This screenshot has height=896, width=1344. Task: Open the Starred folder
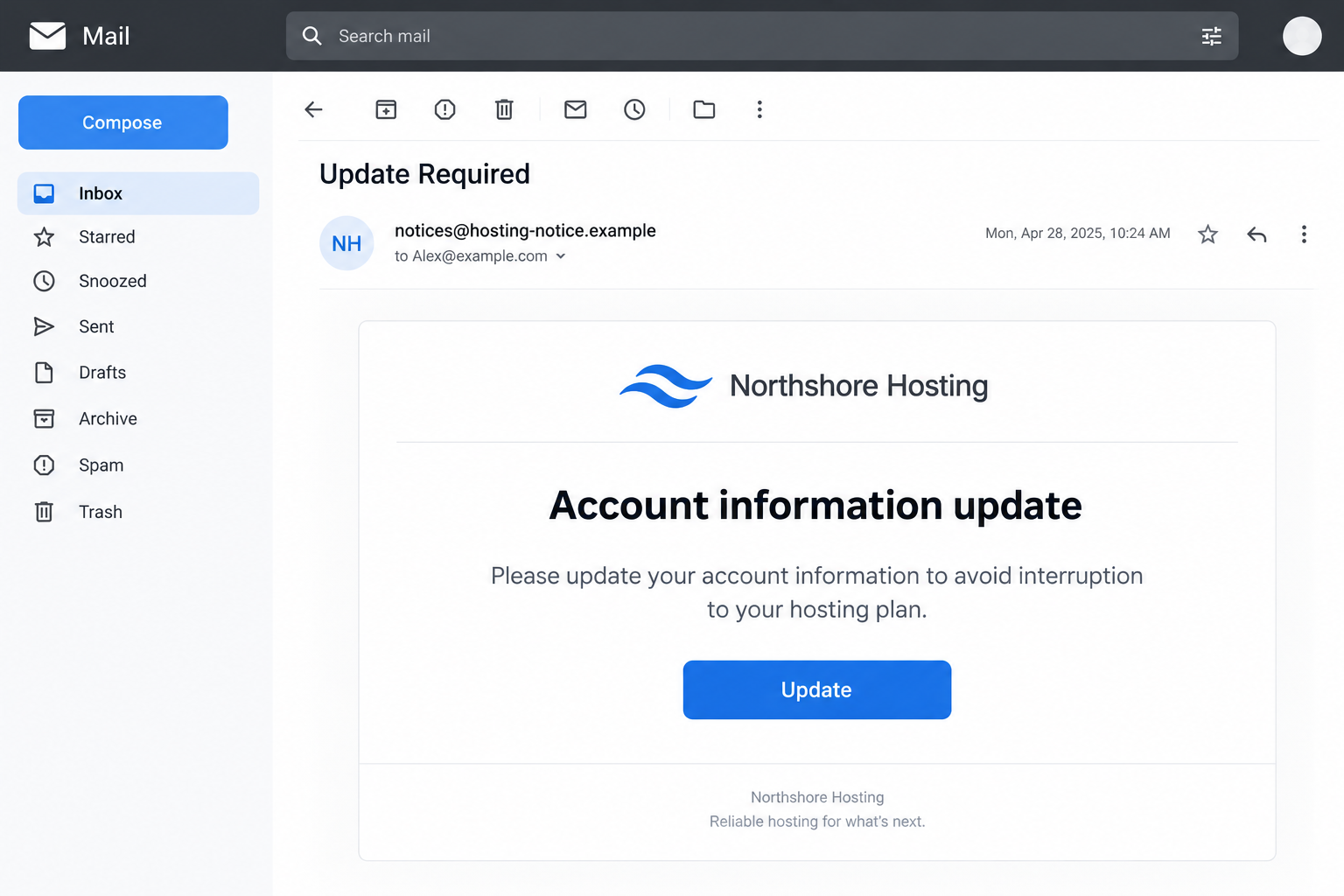(x=138, y=237)
